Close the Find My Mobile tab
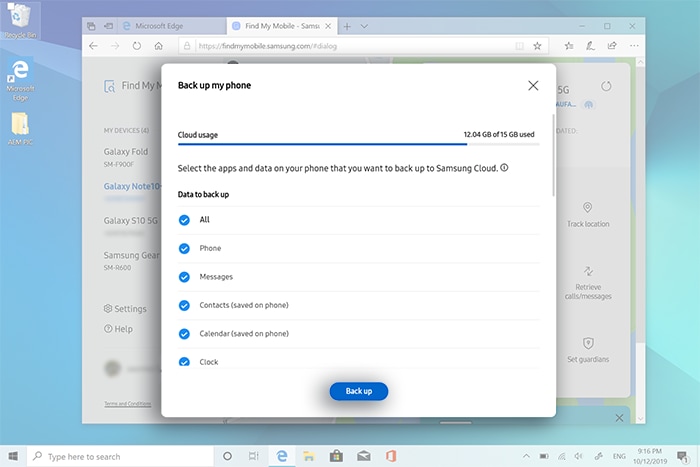 pyautogui.click(x=328, y=26)
